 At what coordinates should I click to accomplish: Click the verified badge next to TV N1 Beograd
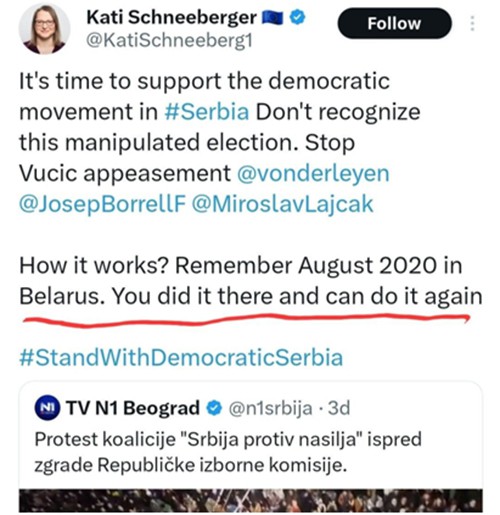[214, 408]
